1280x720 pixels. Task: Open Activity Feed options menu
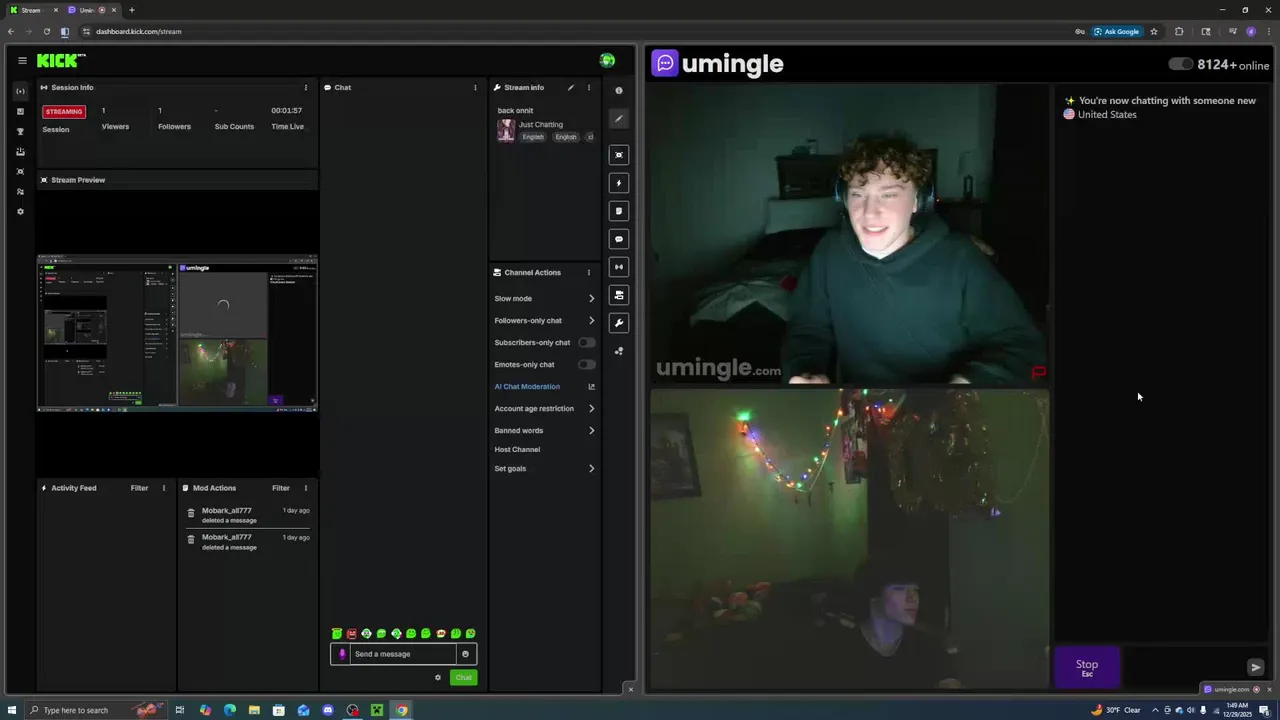(x=164, y=488)
